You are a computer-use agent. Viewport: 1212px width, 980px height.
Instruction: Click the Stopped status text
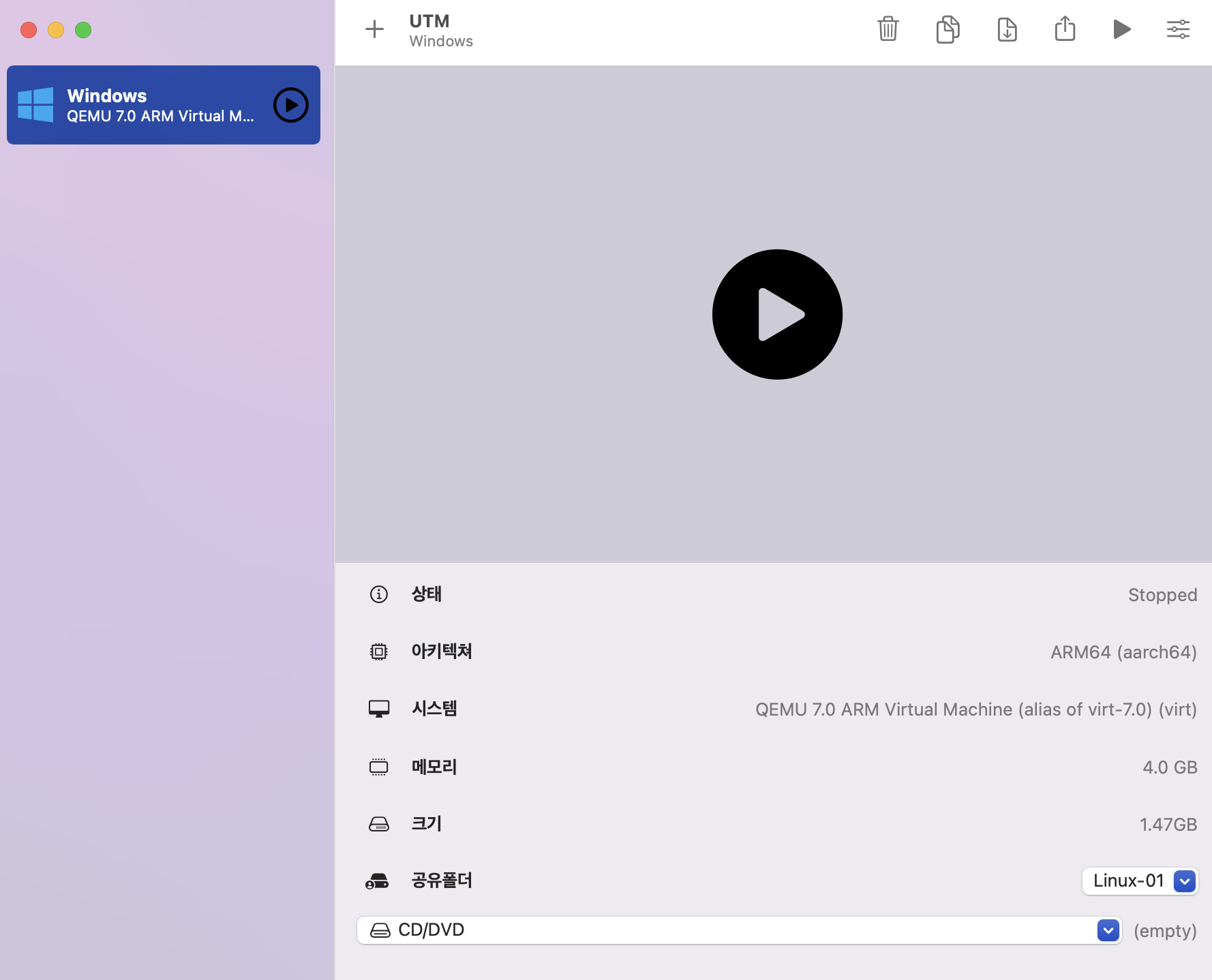[1162, 595]
